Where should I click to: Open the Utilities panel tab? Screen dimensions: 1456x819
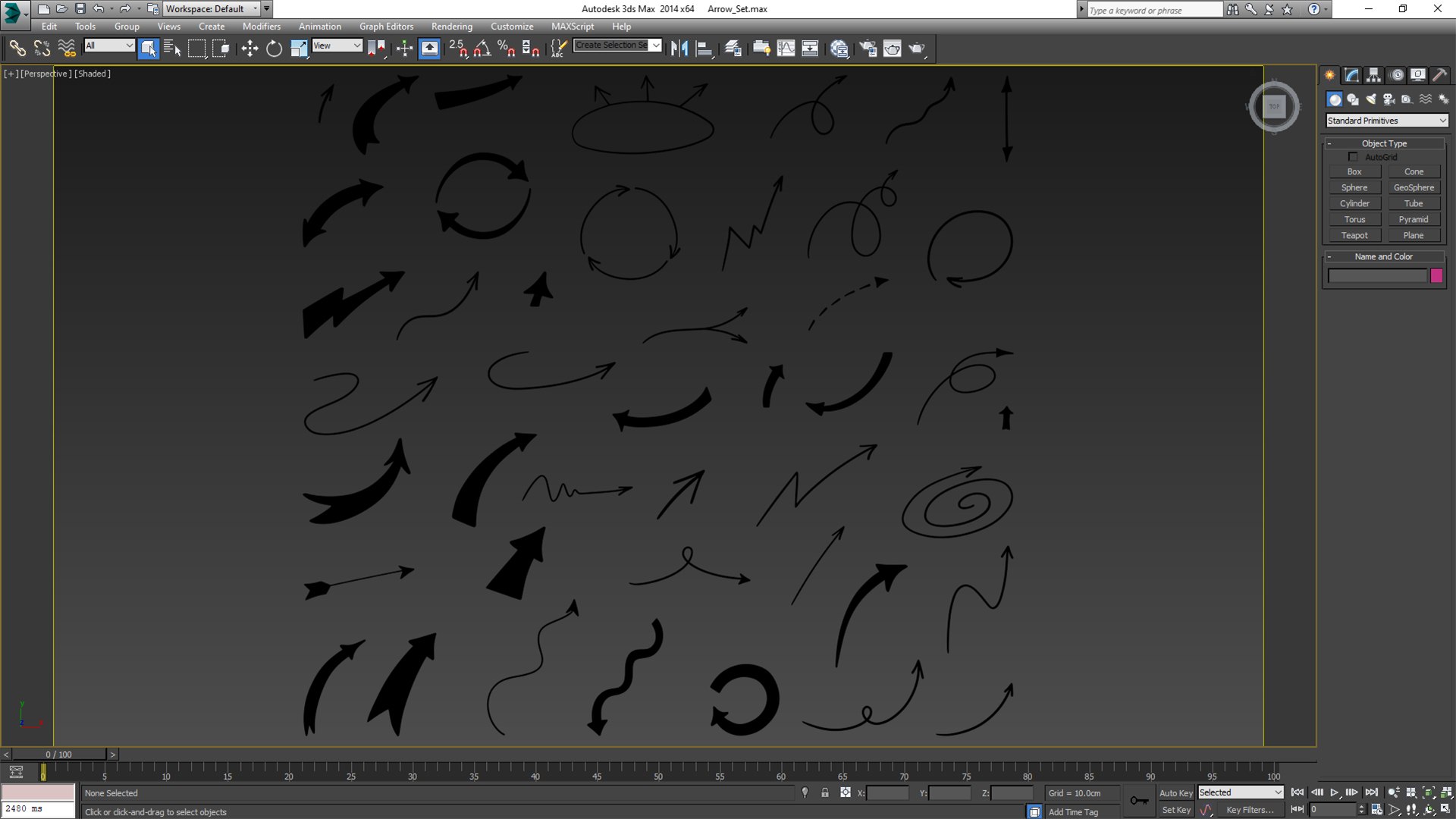[1439, 75]
